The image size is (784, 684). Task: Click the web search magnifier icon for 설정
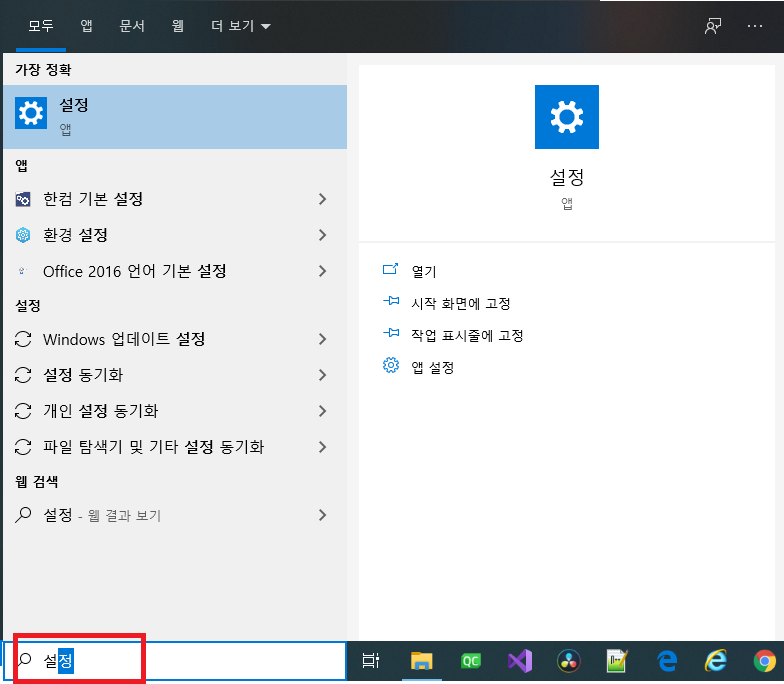tap(23, 514)
